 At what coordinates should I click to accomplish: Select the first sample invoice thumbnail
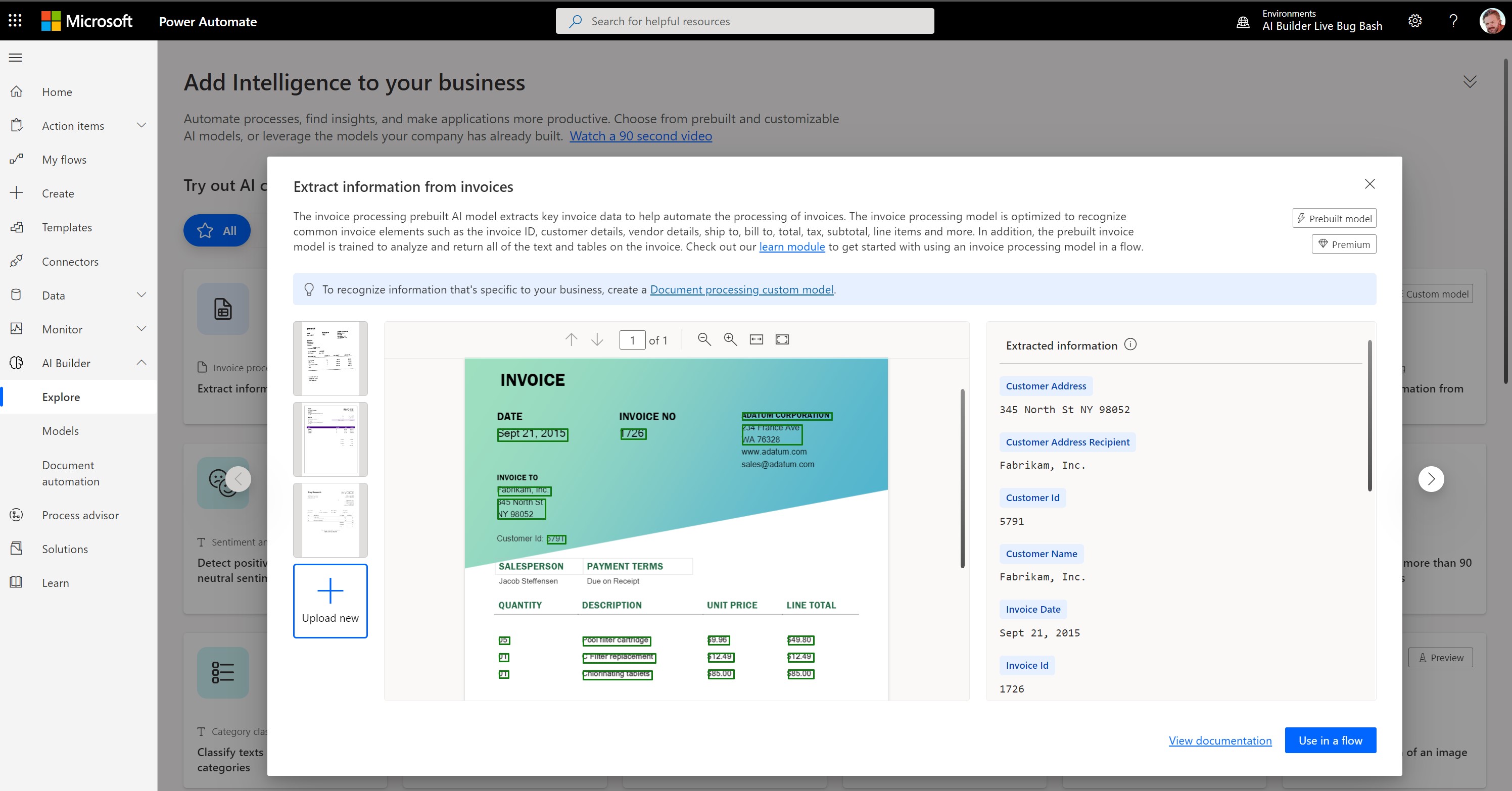pyautogui.click(x=330, y=359)
